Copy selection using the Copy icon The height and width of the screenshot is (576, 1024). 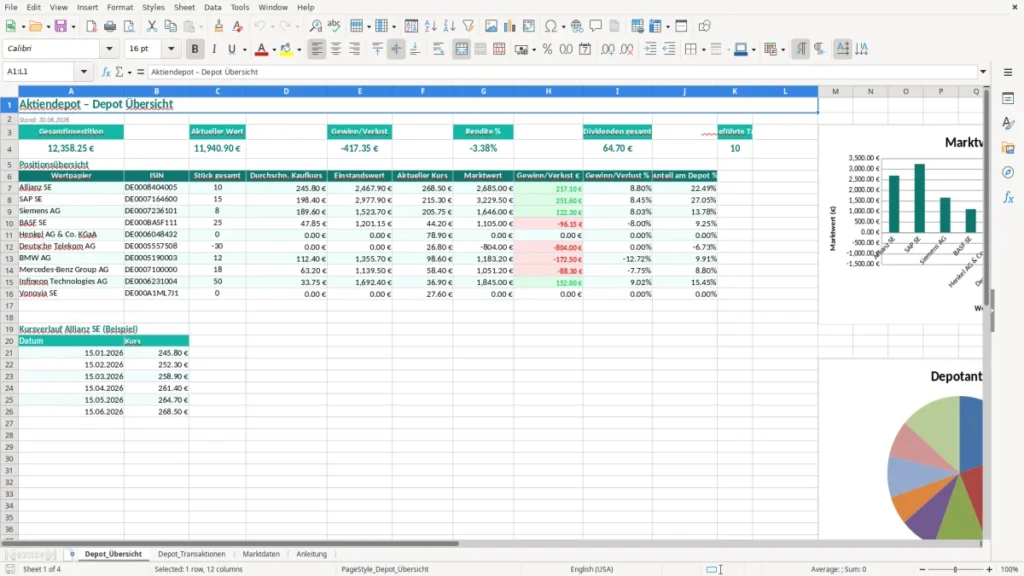pyautogui.click(x=170, y=26)
